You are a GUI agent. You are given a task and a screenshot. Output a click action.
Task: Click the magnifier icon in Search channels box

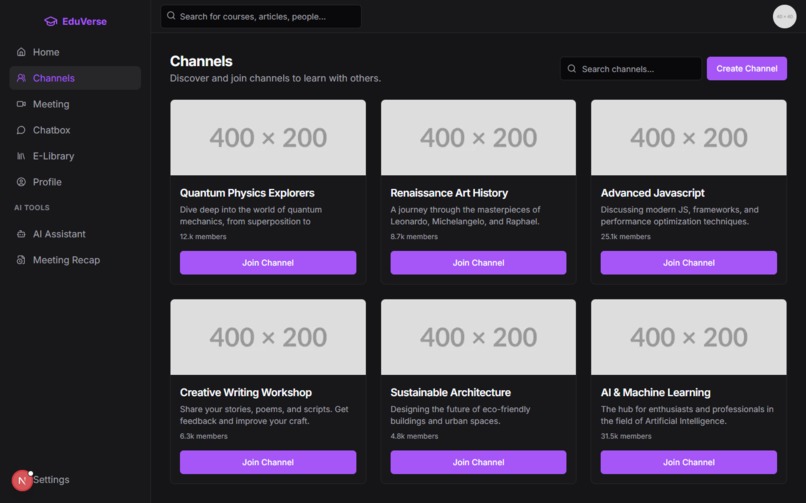[x=572, y=68]
